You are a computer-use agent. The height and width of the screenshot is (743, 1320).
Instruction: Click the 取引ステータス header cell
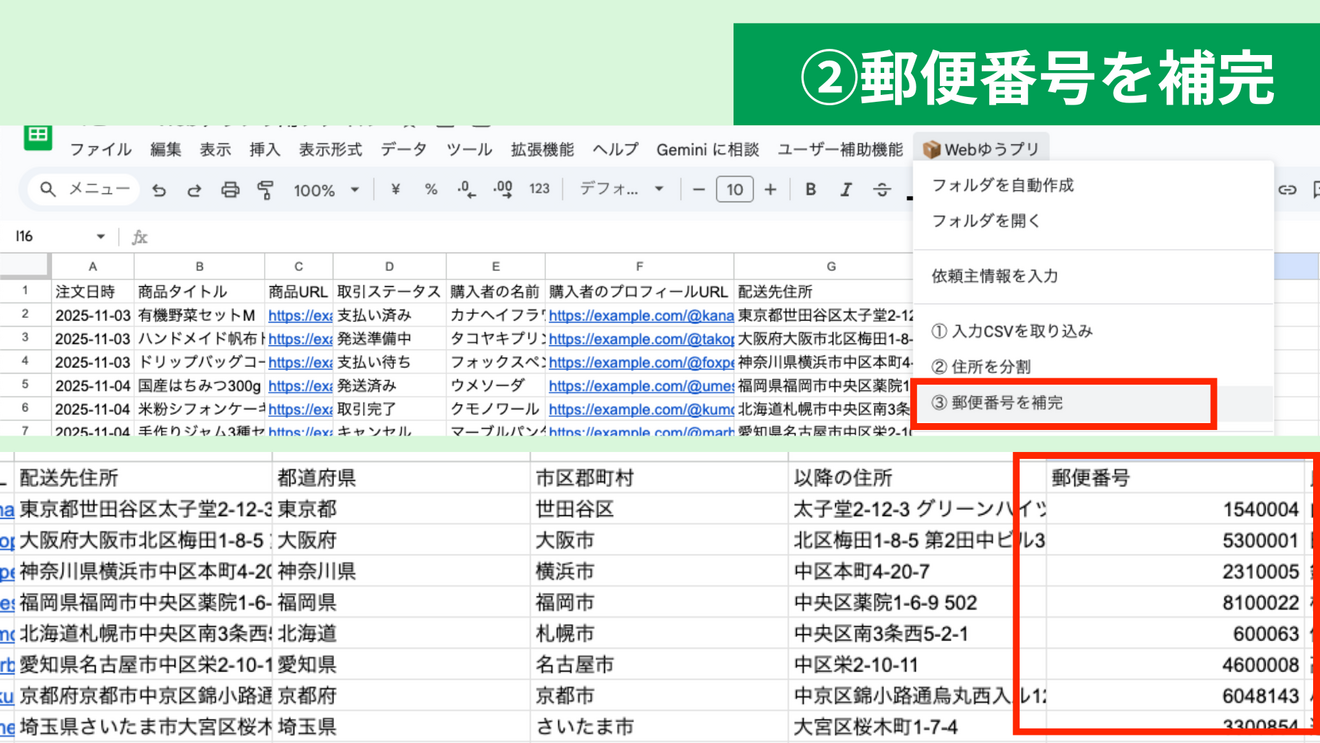[x=389, y=292]
